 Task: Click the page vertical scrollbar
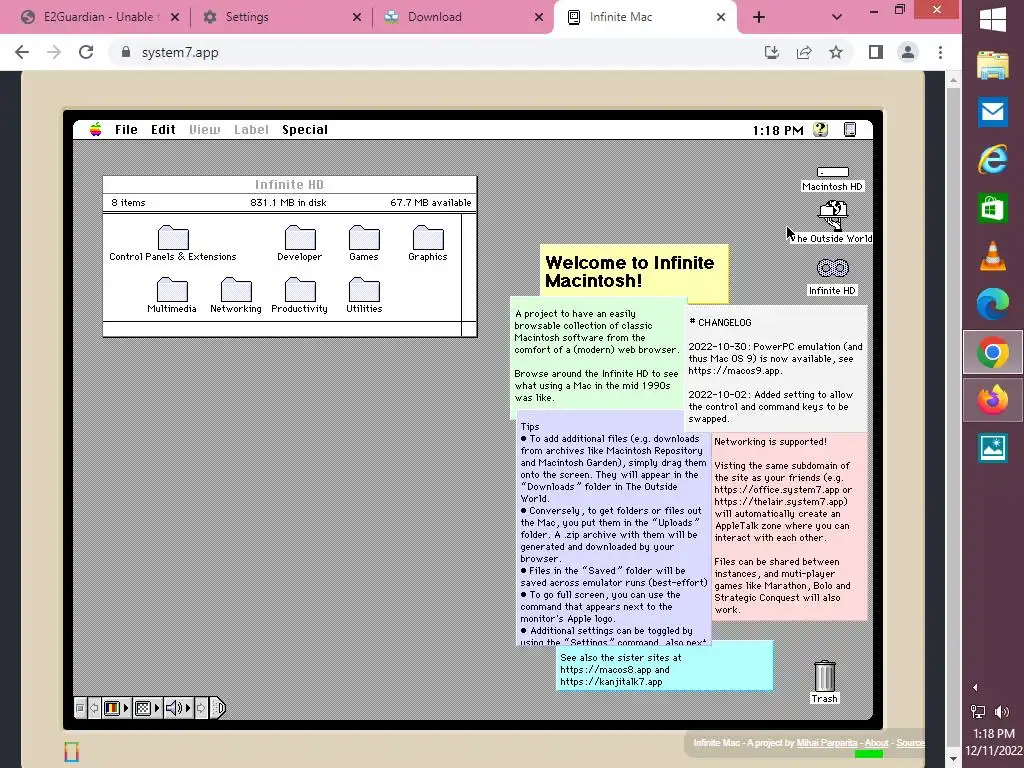coord(953,418)
